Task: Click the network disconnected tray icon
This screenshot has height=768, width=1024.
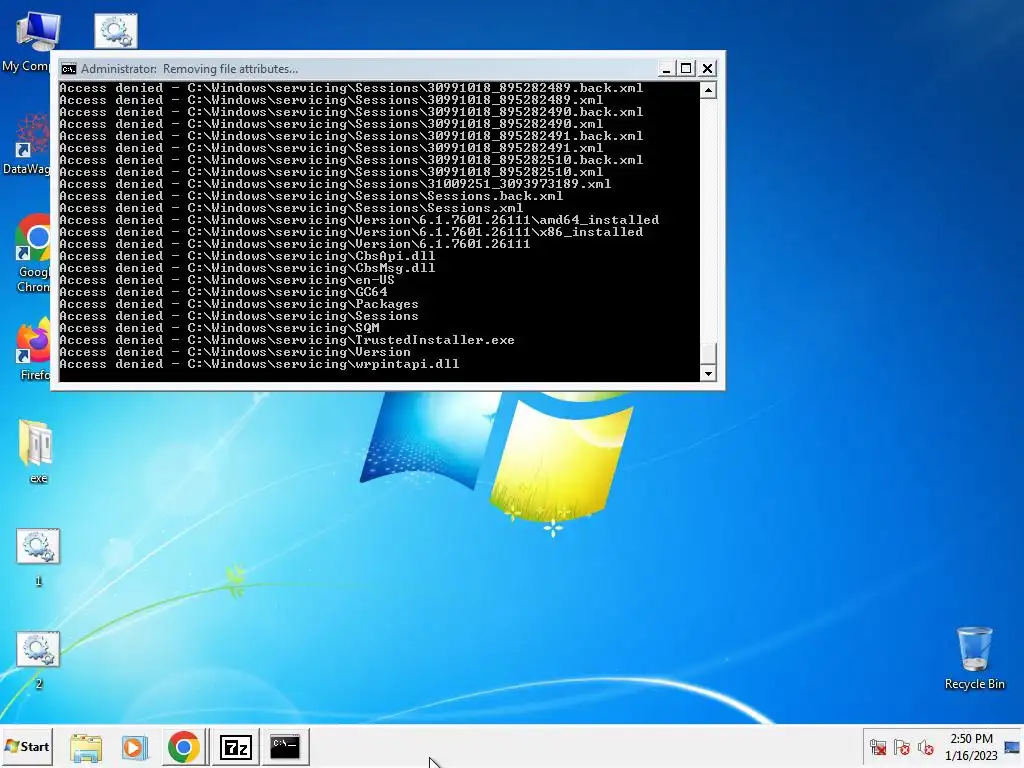Action: pyautogui.click(x=878, y=747)
